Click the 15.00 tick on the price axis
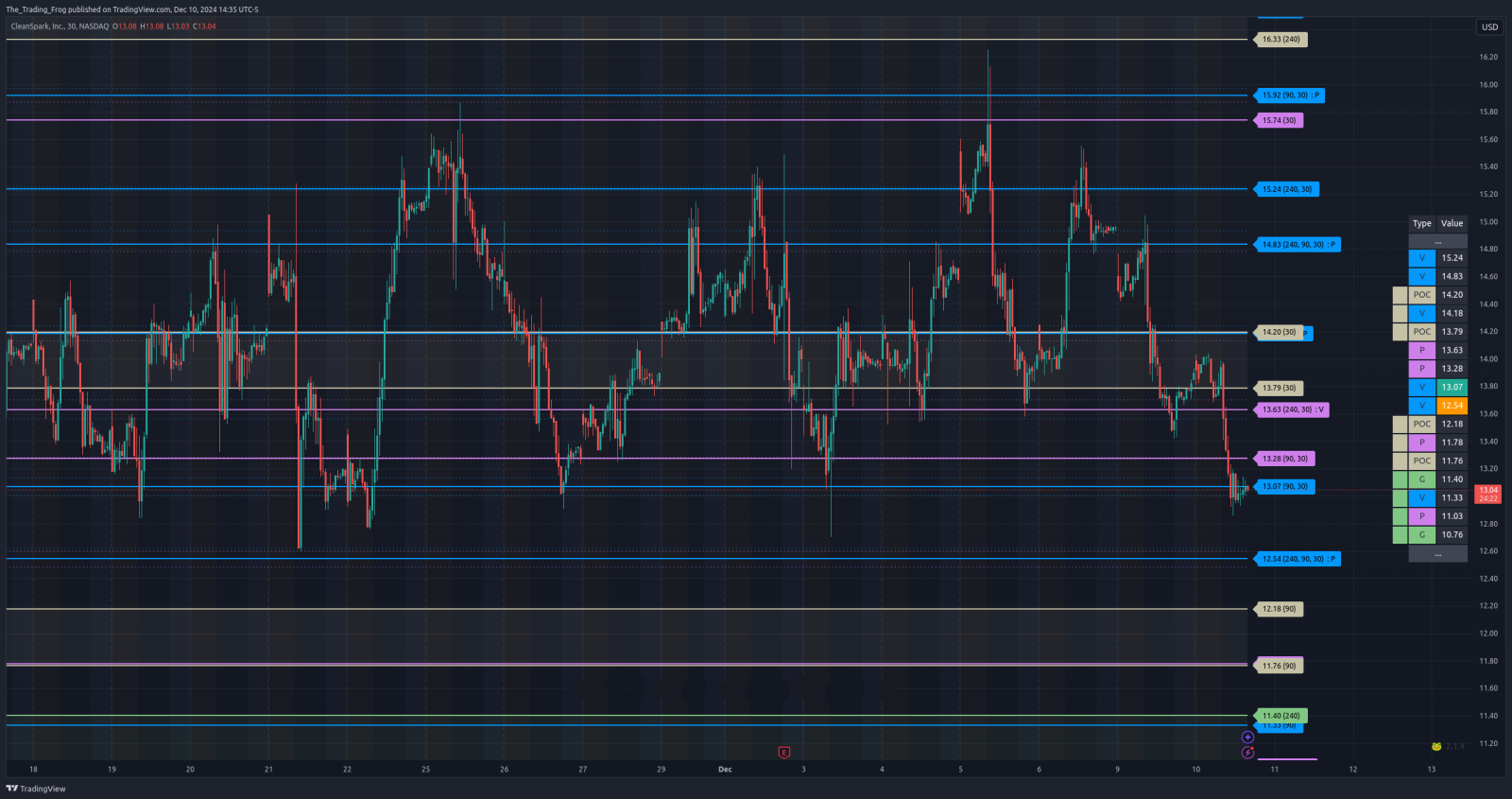 coord(1488,222)
